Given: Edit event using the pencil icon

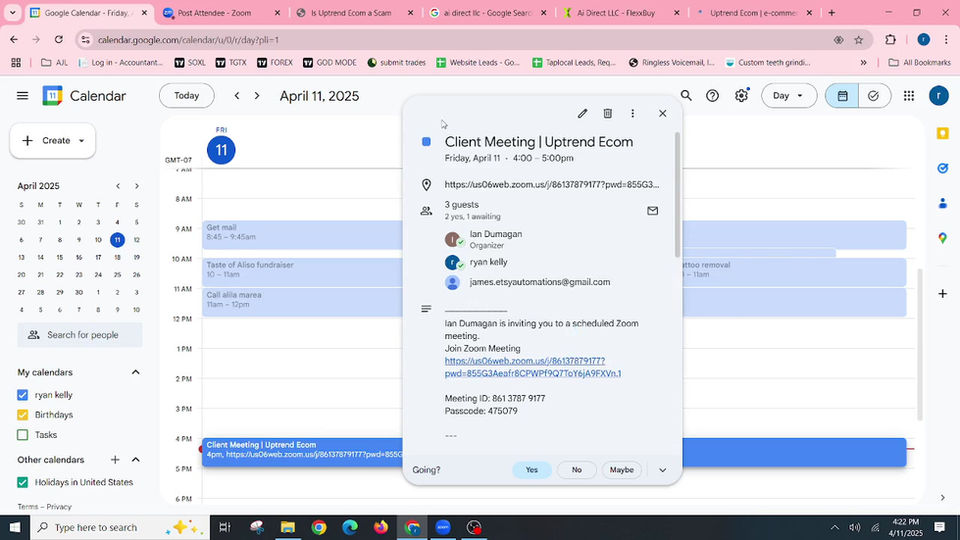Looking at the screenshot, I should pos(582,113).
